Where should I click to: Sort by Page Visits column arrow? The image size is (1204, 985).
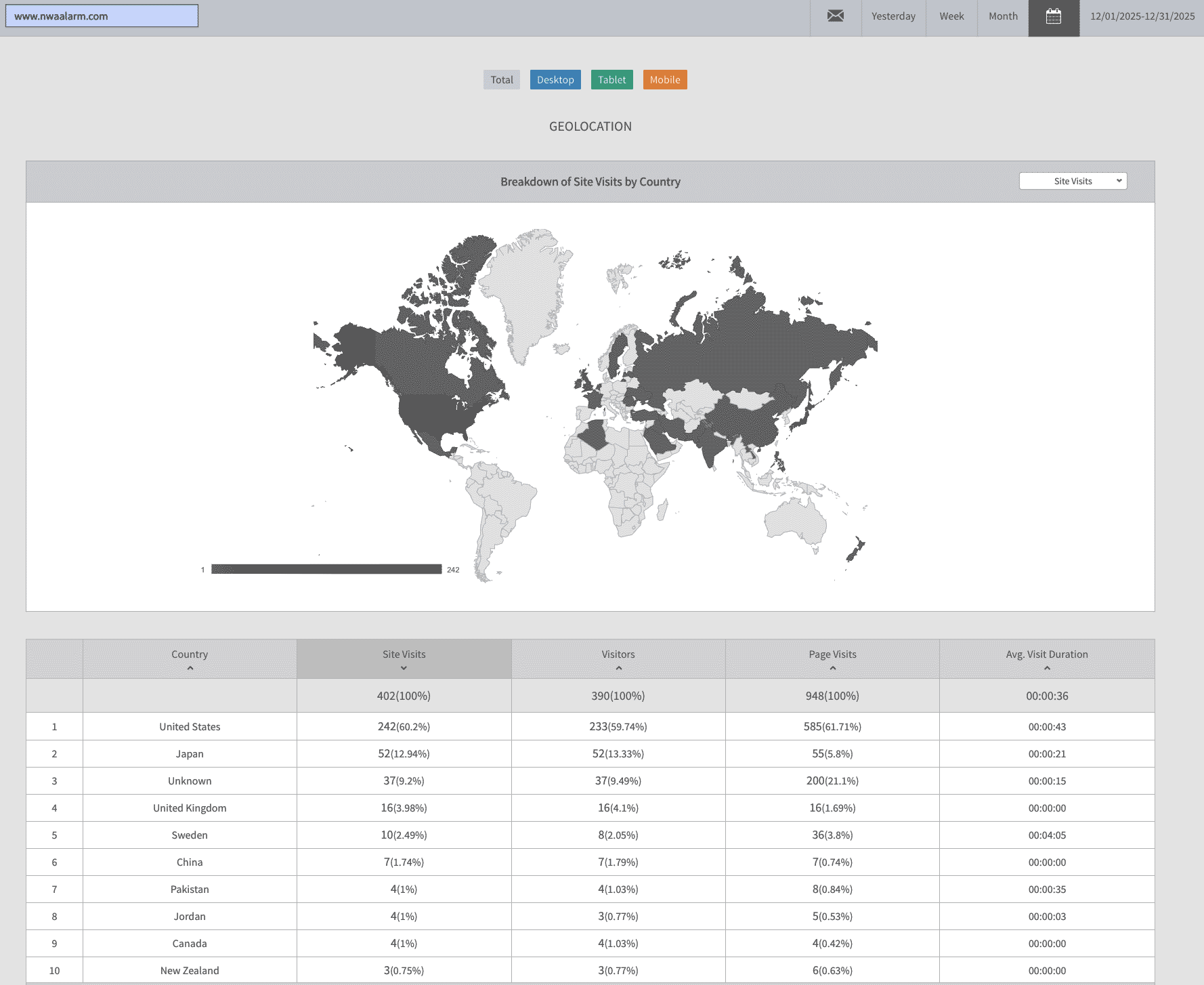tap(832, 669)
